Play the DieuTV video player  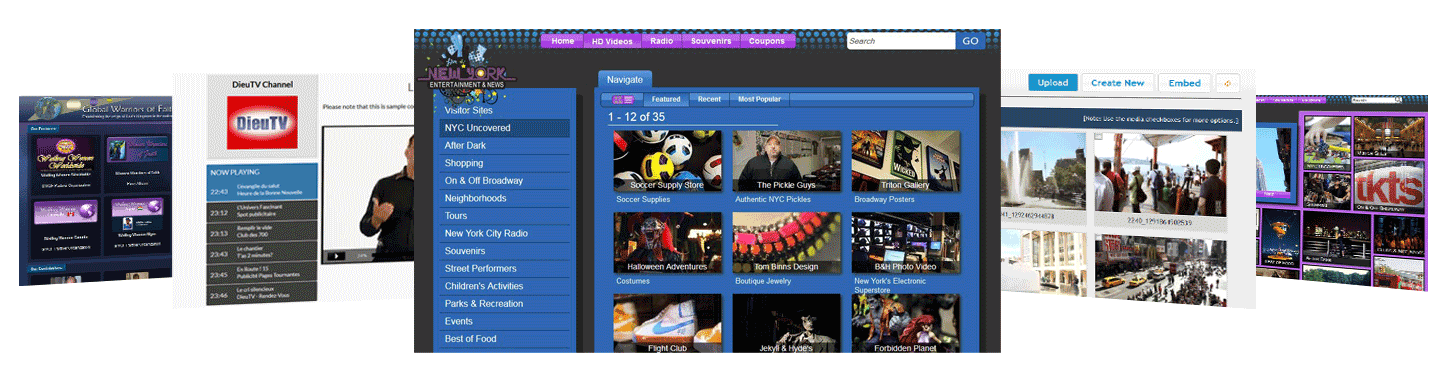click(337, 256)
